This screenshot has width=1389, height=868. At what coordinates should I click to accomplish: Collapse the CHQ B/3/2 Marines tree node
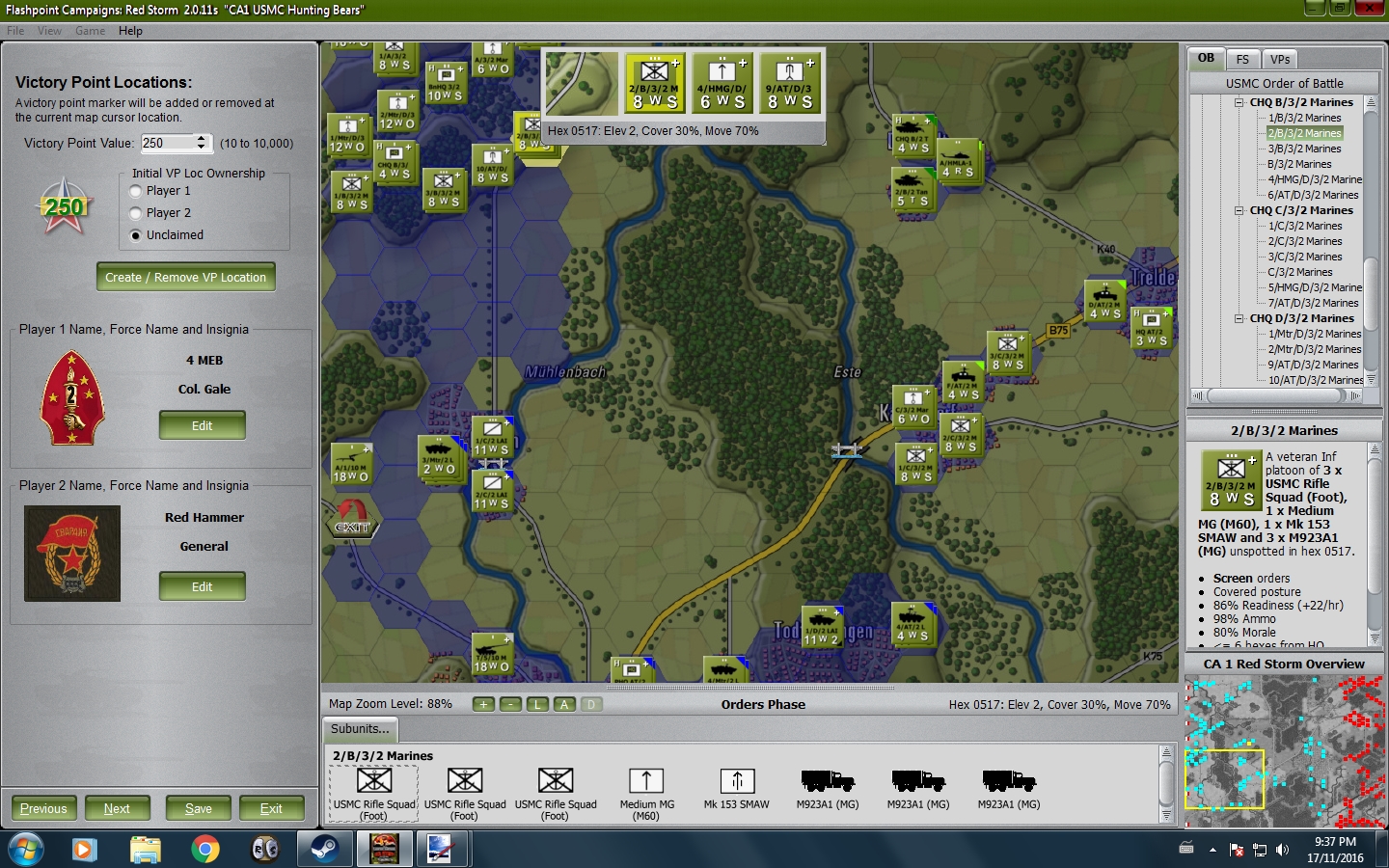pyautogui.click(x=1239, y=102)
